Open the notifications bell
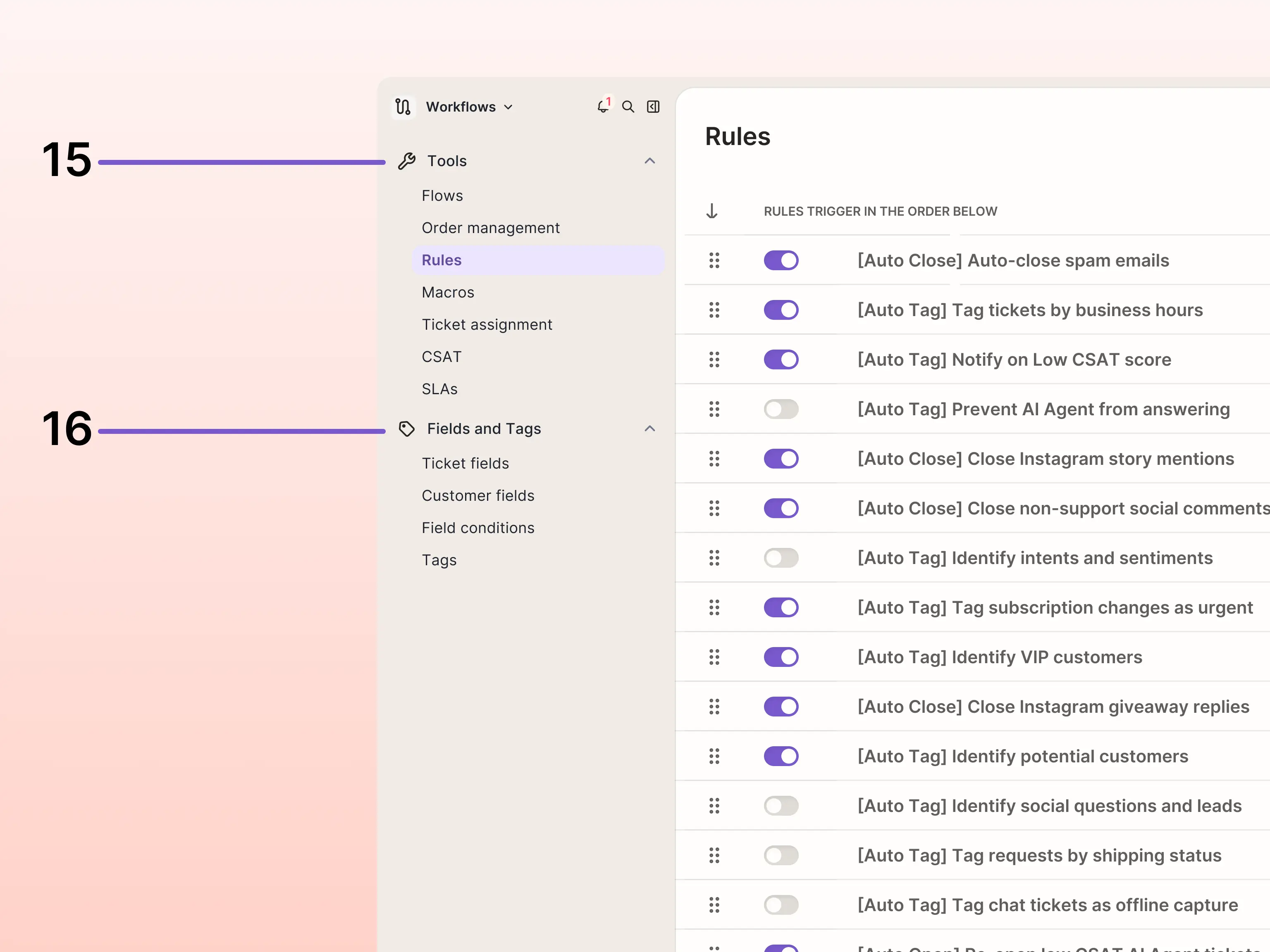This screenshot has width=1270, height=952. (x=603, y=107)
